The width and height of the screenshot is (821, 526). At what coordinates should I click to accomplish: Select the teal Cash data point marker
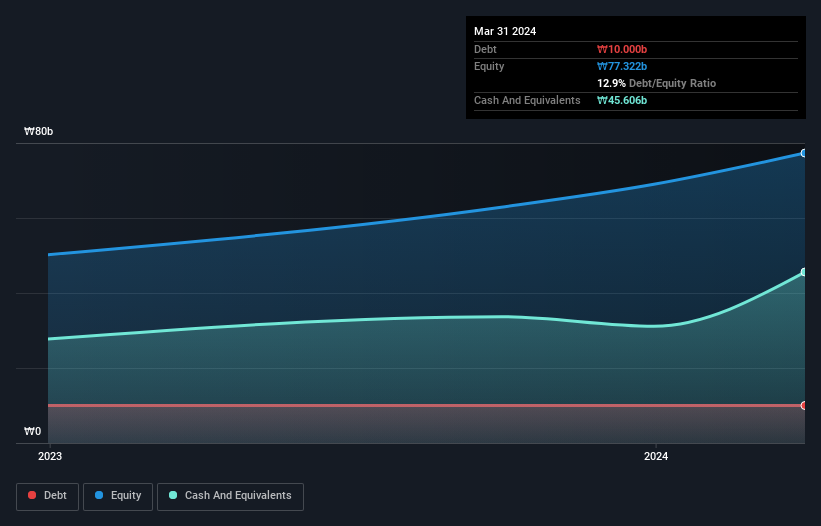[x=804, y=272]
